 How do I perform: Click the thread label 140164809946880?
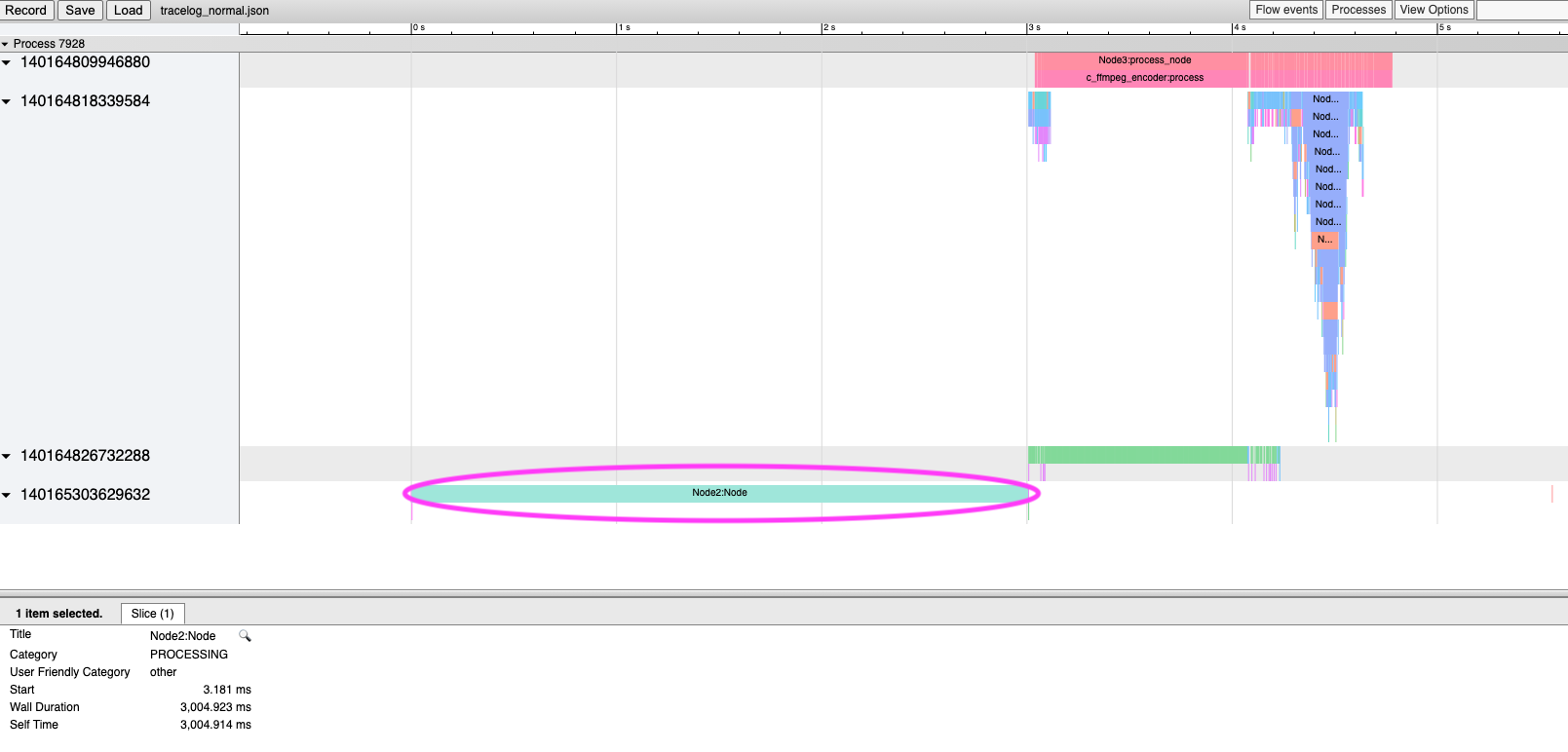click(x=85, y=62)
